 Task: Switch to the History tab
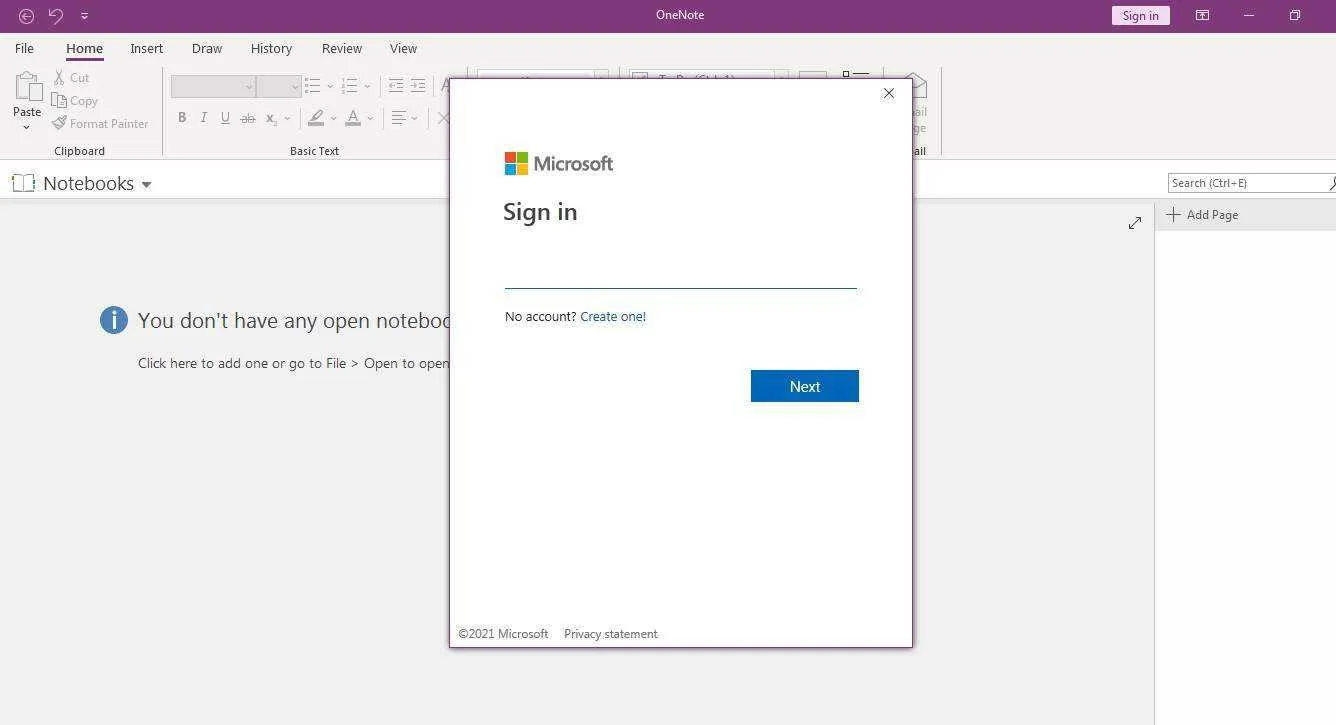coord(271,48)
